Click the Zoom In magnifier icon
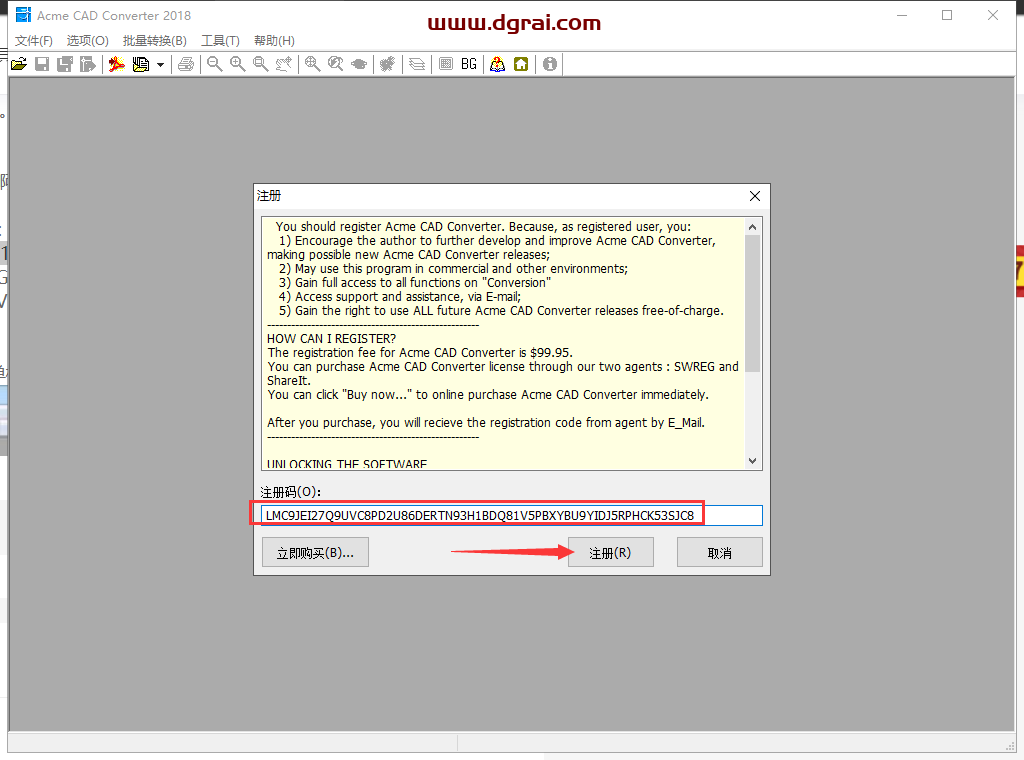 click(238, 64)
